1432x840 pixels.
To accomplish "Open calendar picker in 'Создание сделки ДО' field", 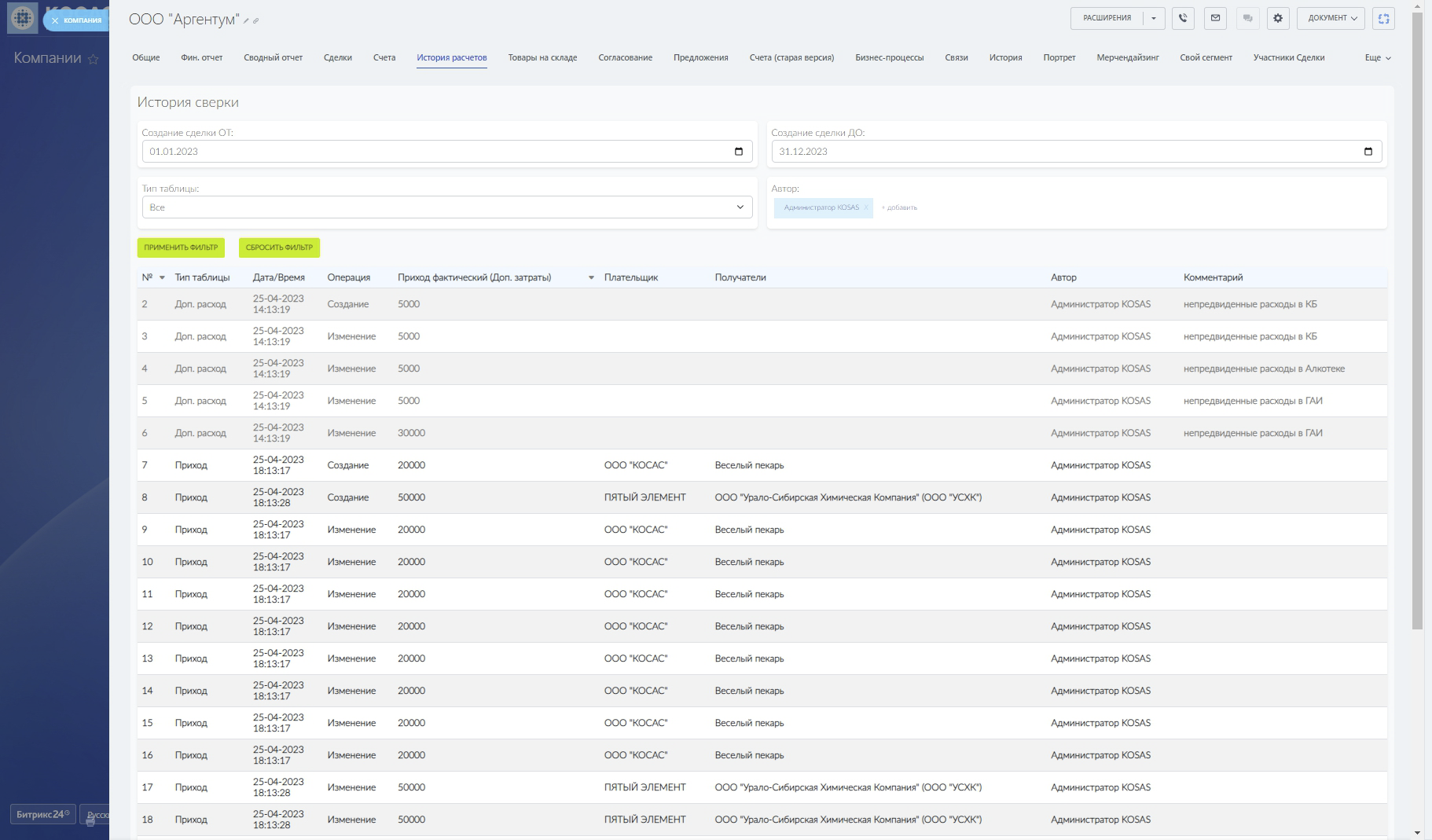I will pos(1368,152).
